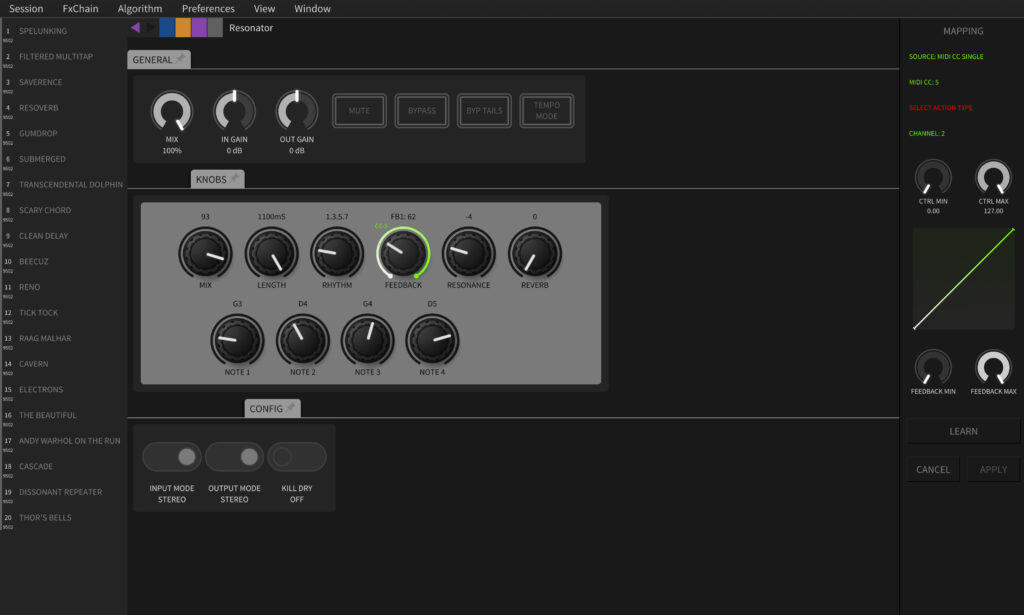Viewport: 1024px width, 615px height.
Task: Select the orange color swatch
Action: (183, 28)
